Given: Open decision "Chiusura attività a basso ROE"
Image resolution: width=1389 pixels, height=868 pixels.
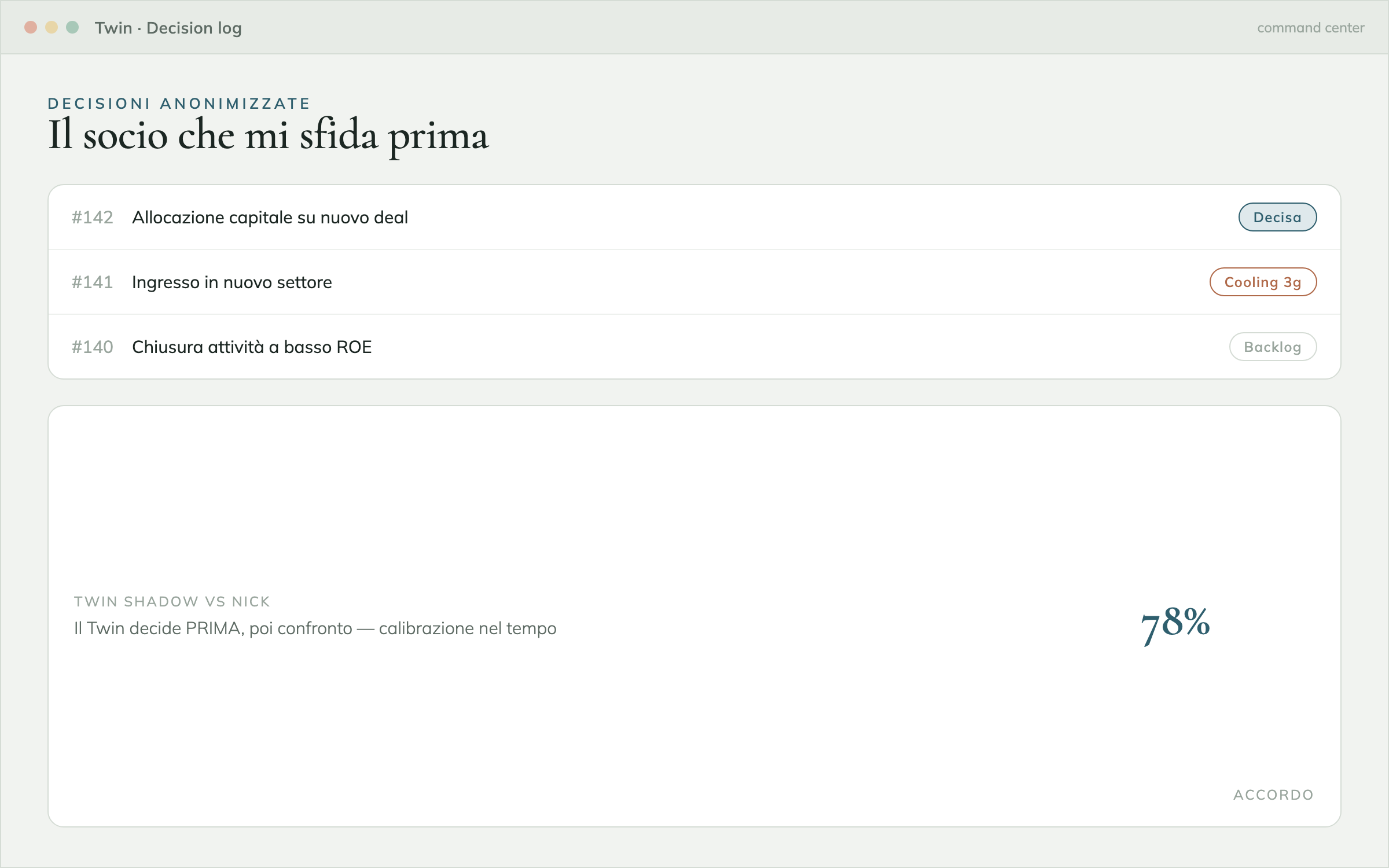Looking at the screenshot, I should click(x=694, y=347).
